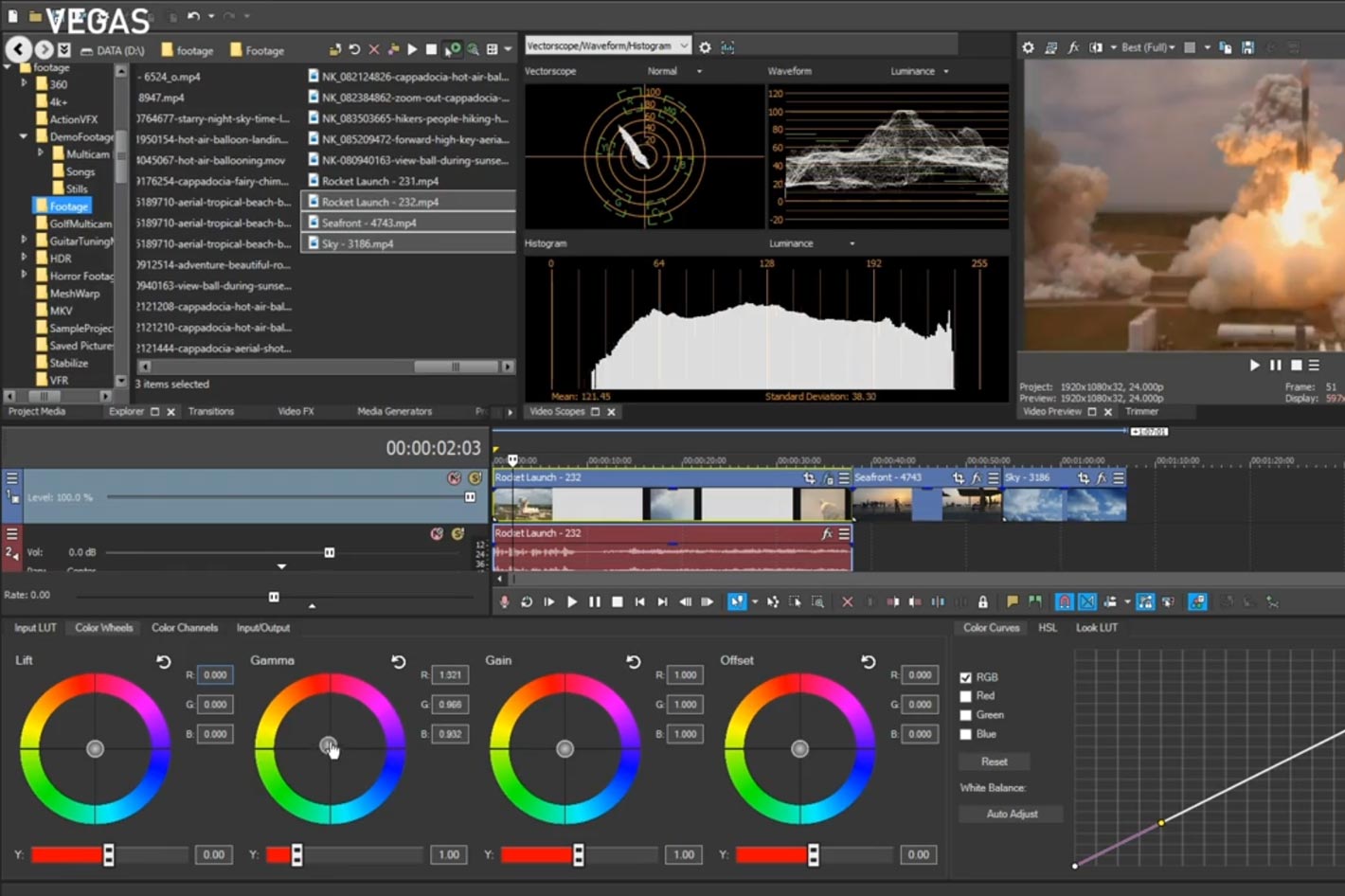Toggle loop playback in transport bar
Image resolution: width=1345 pixels, height=896 pixels.
pos(527,601)
